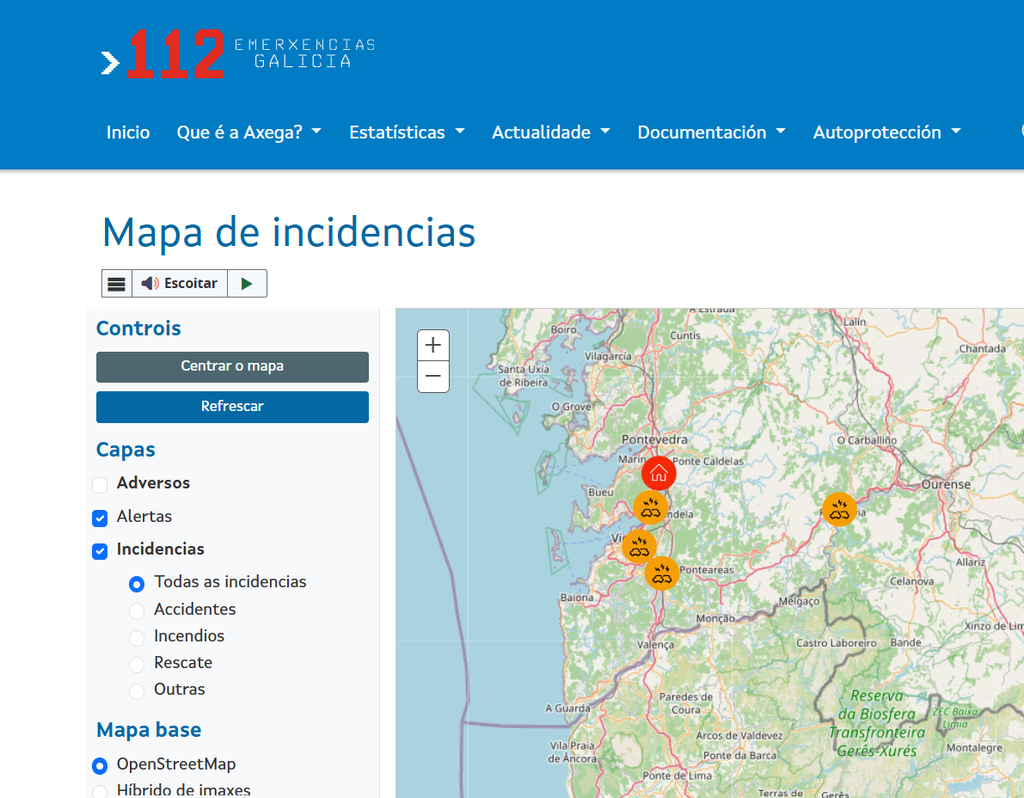Click the accident marker near Ourense

(839, 509)
